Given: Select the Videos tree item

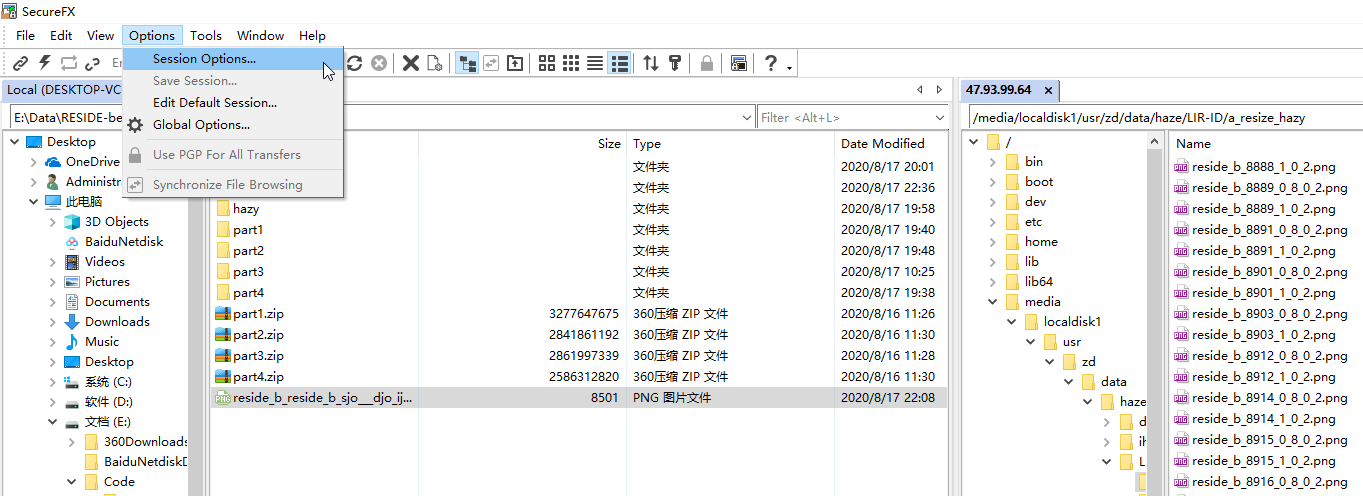Looking at the screenshot, I should click(x=105, y=262).
